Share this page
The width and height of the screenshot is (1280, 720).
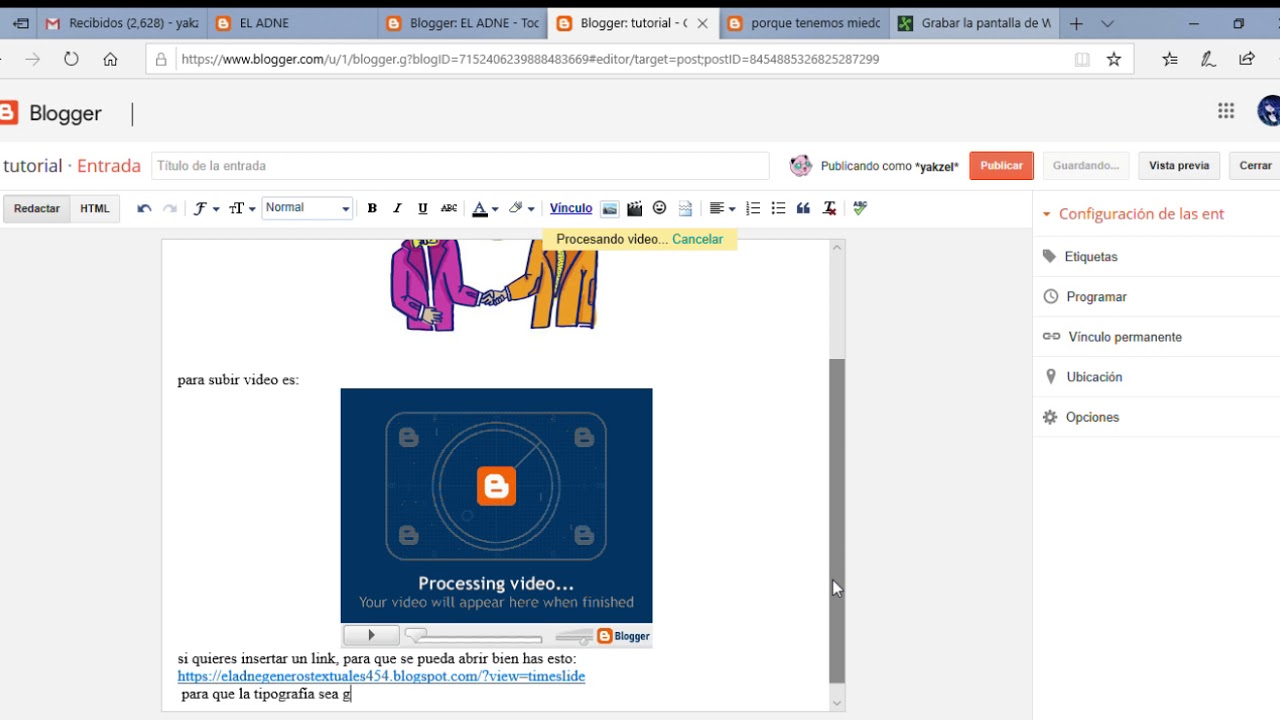(x=1247, y=59)
